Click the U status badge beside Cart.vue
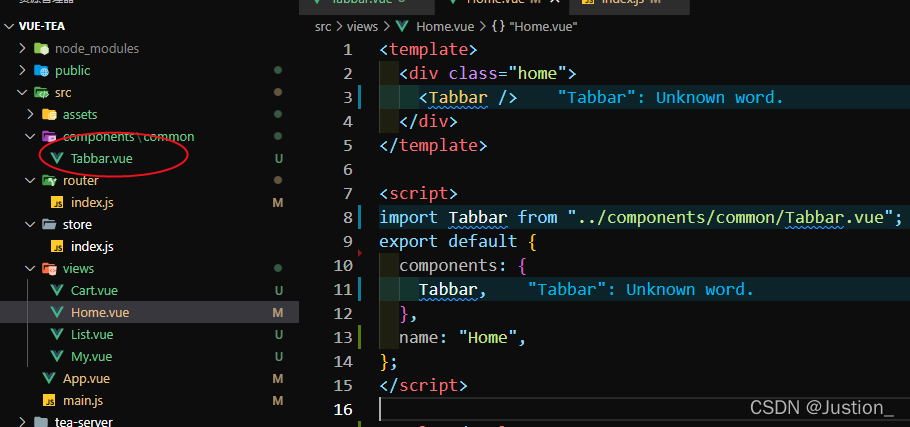The width and height of the screenshot is (910, 427). tap(278, 291)
